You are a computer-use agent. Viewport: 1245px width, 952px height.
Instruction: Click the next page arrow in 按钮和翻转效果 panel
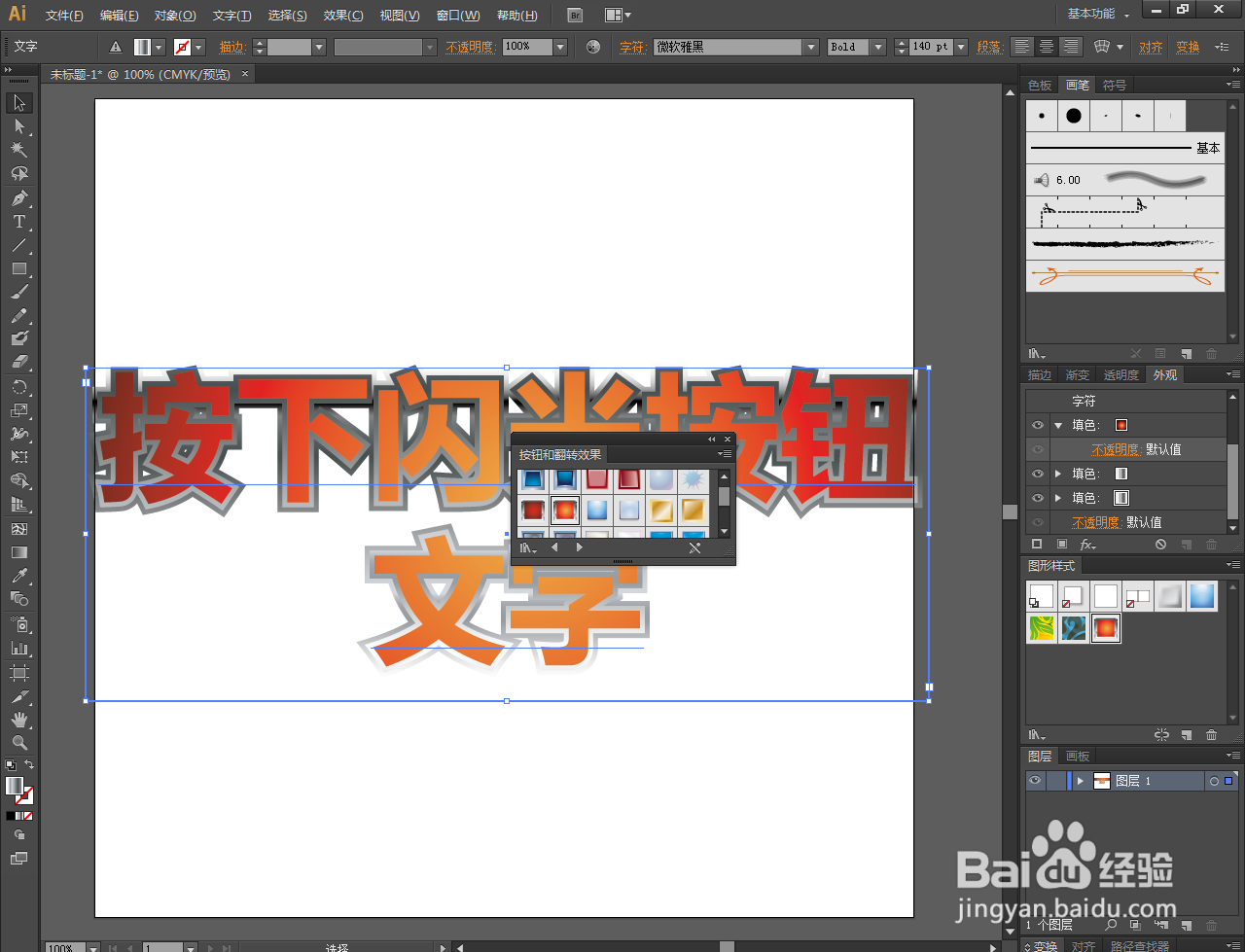tap(579, 547)
